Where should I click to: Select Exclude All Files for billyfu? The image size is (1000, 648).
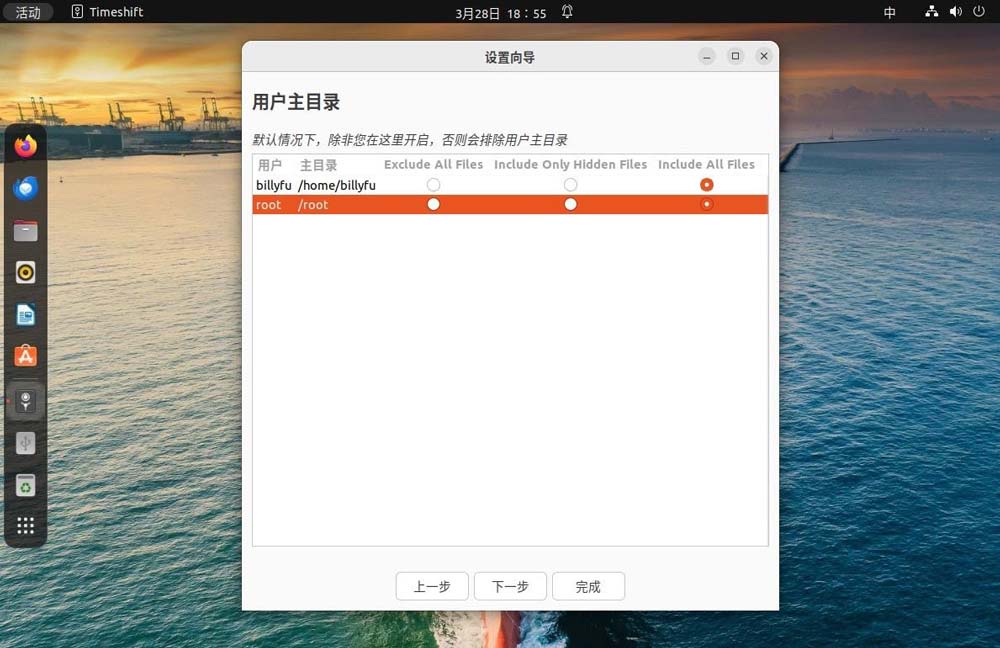pyautogui.click(x=433, y=185)
